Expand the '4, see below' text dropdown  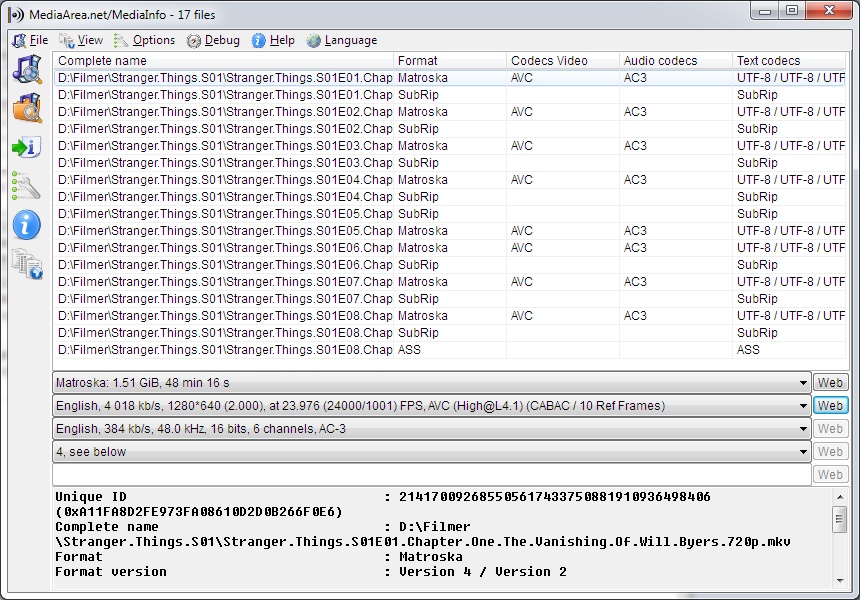[803, 452]
